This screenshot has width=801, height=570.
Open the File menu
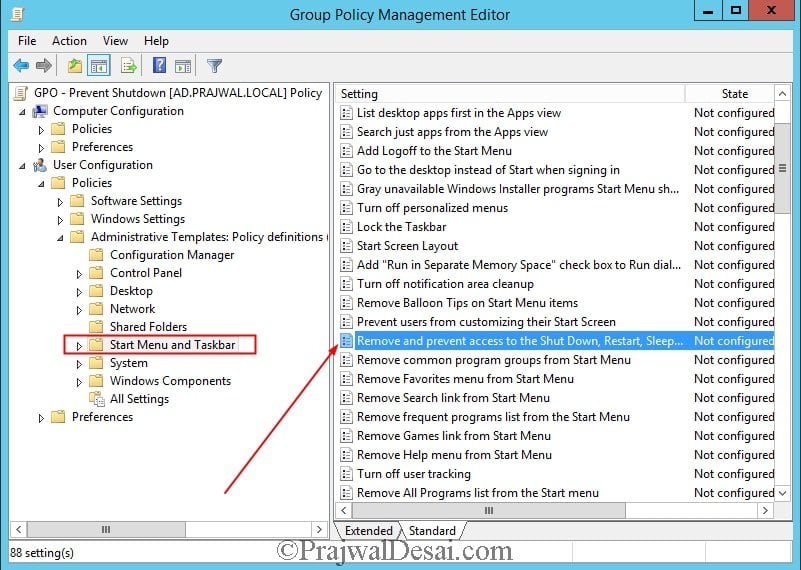point(27,41)
